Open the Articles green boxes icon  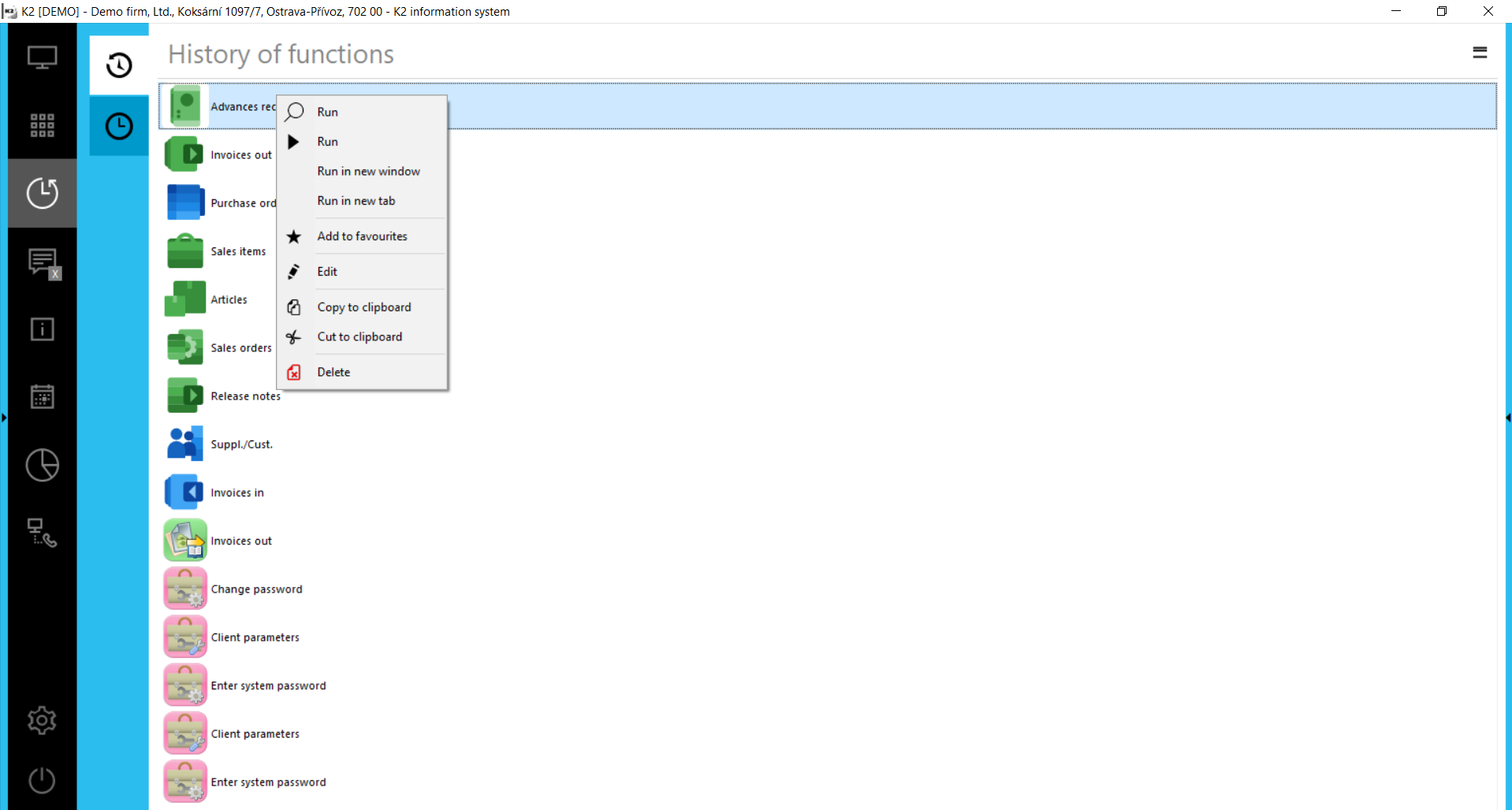pos(185,299)
